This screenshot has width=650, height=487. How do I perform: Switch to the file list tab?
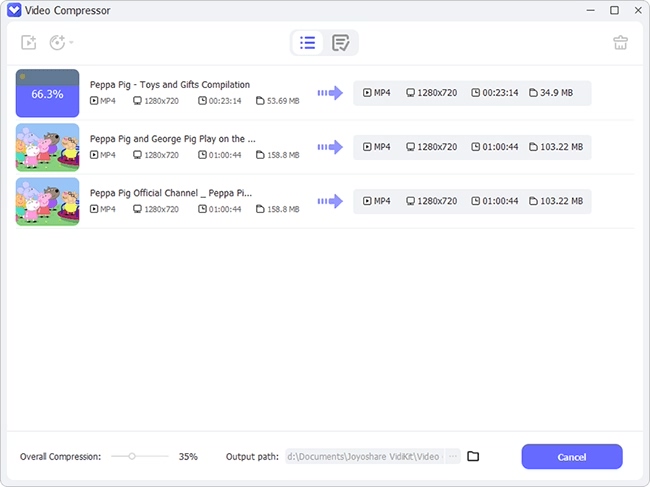pos(308,43)
